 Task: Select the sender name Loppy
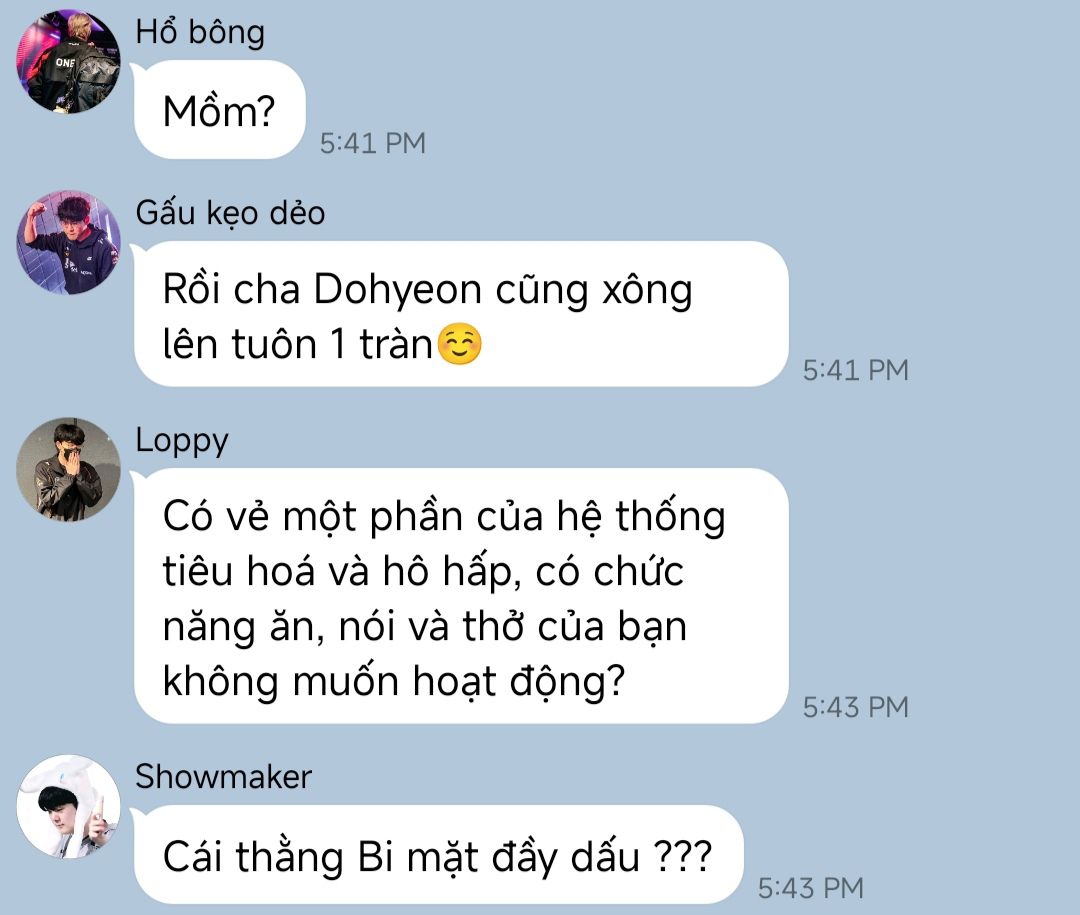click(x=182, y=440)
